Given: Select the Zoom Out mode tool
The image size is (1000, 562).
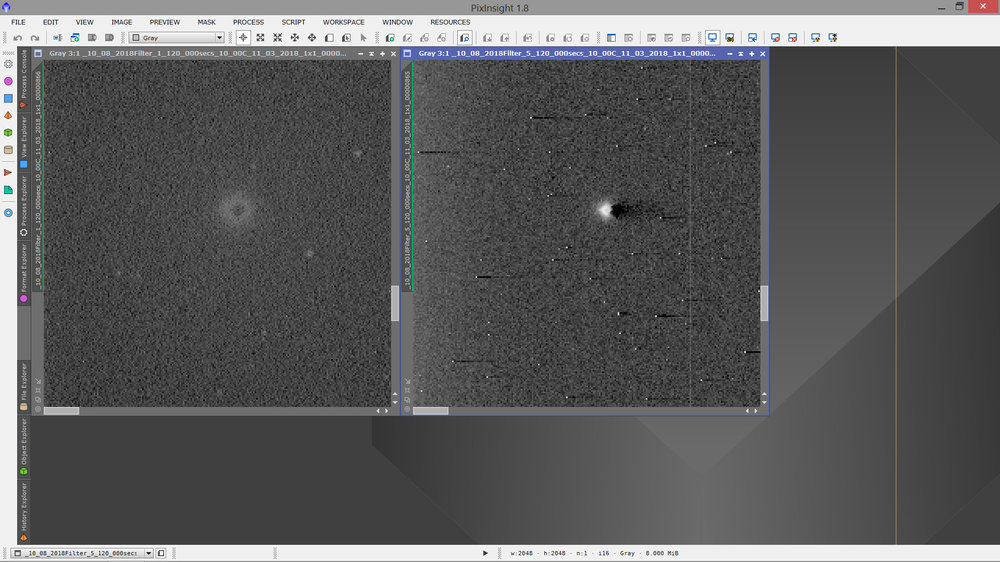Looking at the screenshot, I should tap(277, 38).
